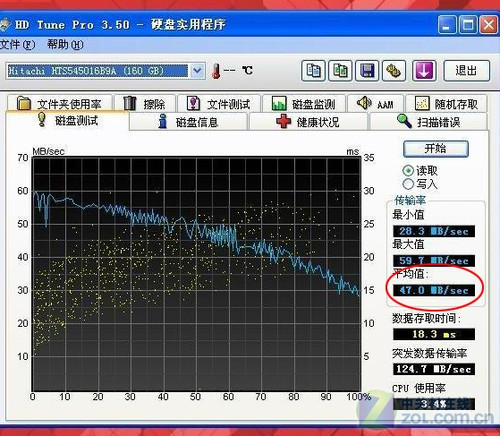The height and width of the screenshot is (436, 500).
Task: Switch to the 扫描错误 error scan tab
Action: point(429,122)
